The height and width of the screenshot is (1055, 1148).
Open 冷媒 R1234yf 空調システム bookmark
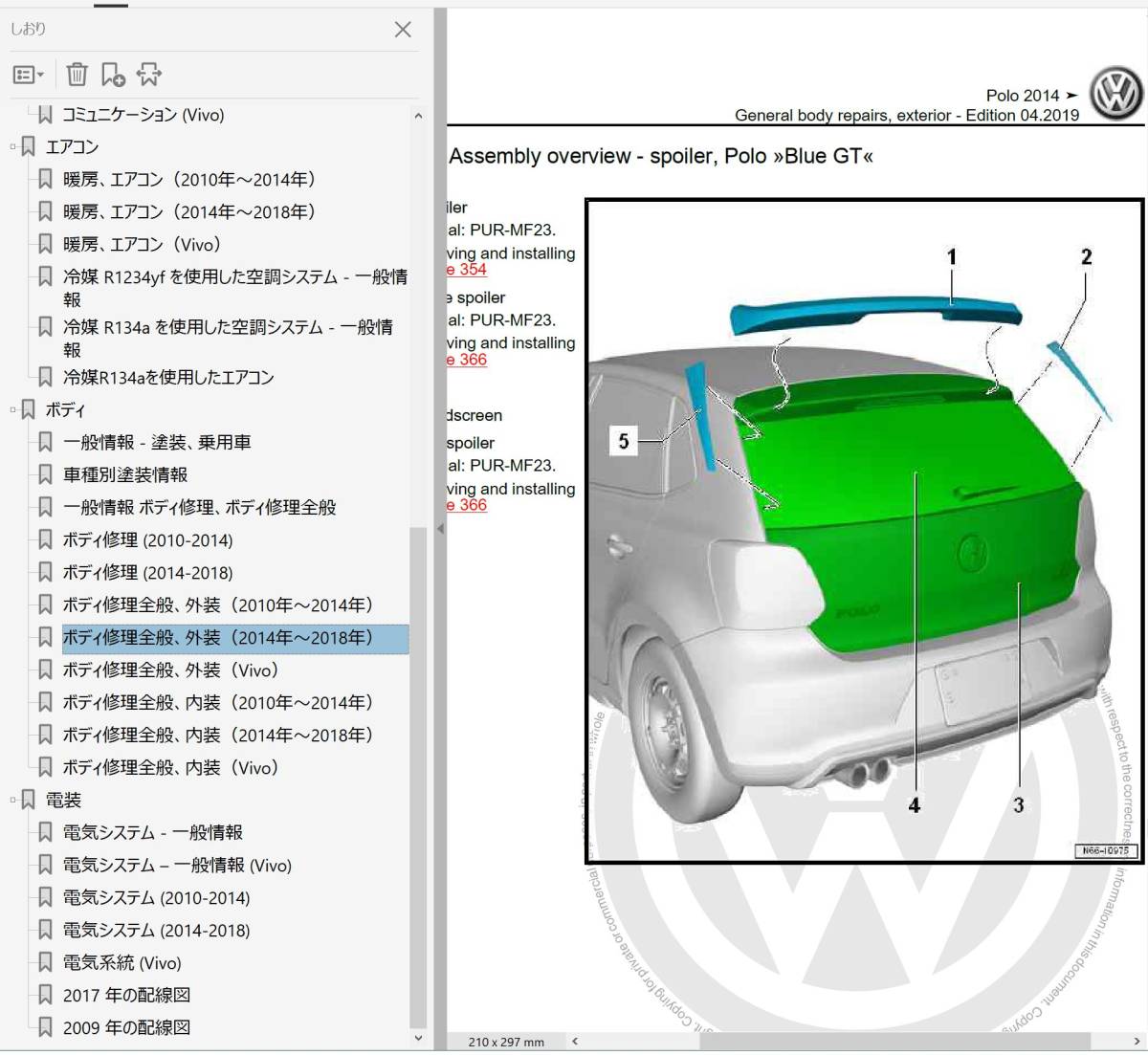(x=235, y=288)
